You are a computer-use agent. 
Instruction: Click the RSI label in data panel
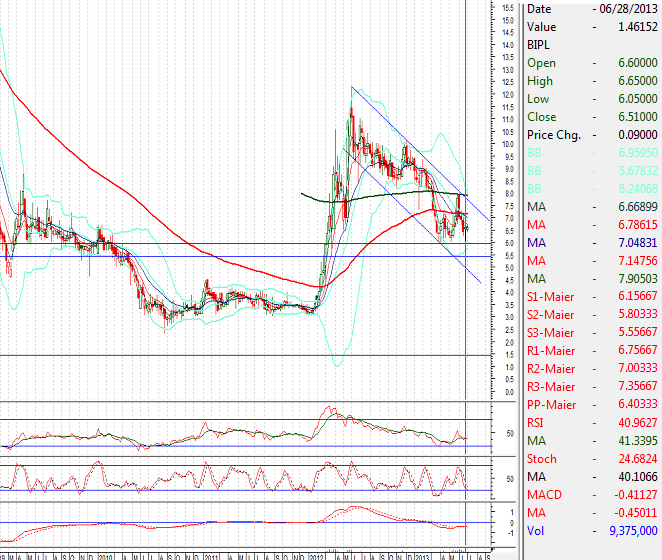537,423
